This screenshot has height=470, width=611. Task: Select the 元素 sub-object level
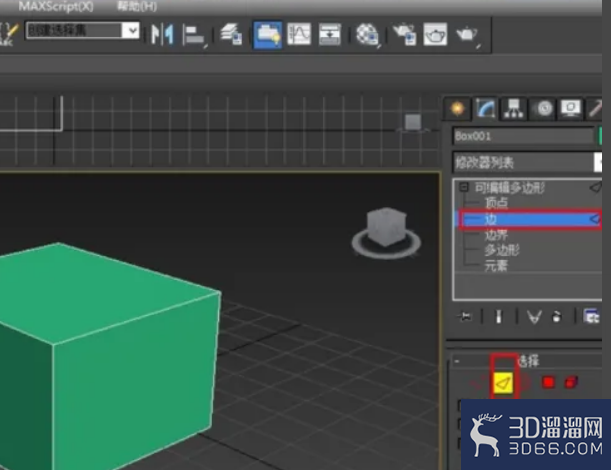click(x=496, y=266)
